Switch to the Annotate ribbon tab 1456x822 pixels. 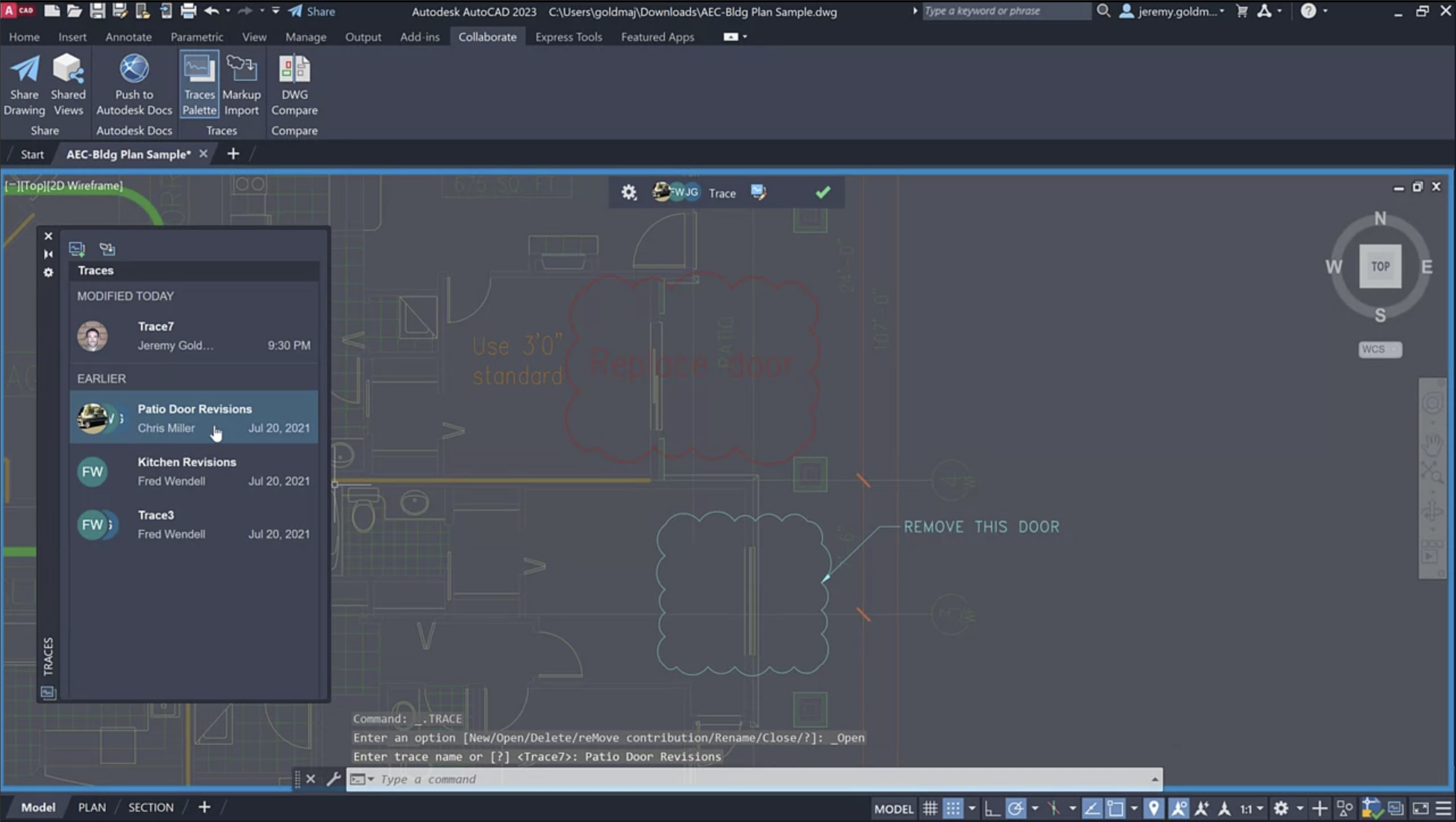[x=128, y=37]
